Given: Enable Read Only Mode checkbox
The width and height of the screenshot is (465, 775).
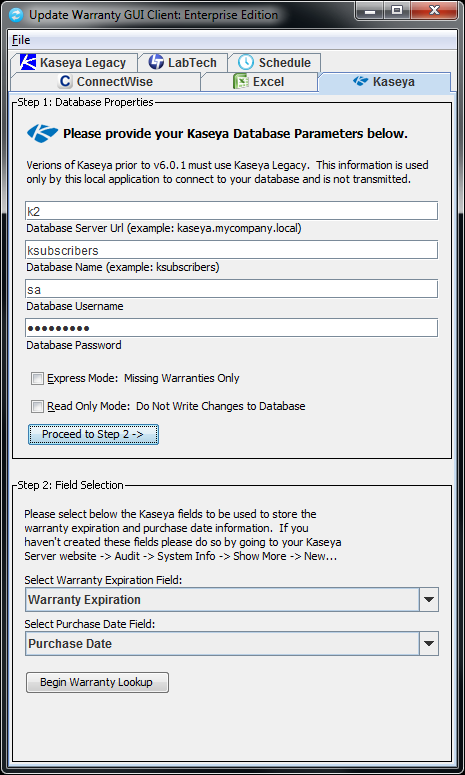Looking at the screenshot, I should tap(38, 406).
